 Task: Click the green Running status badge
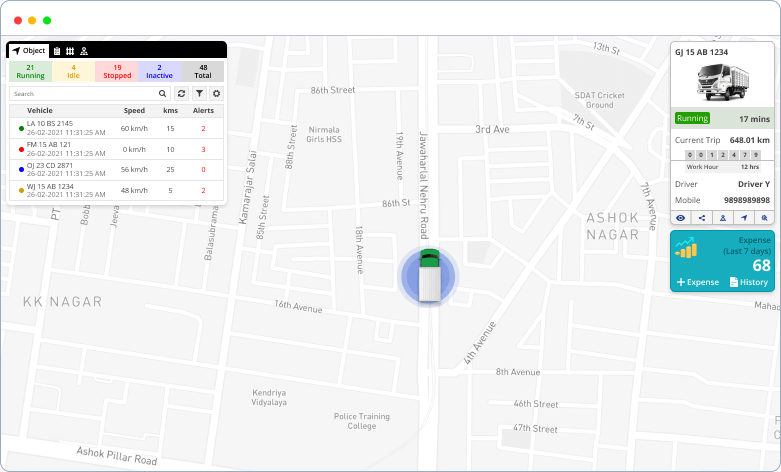692,118
